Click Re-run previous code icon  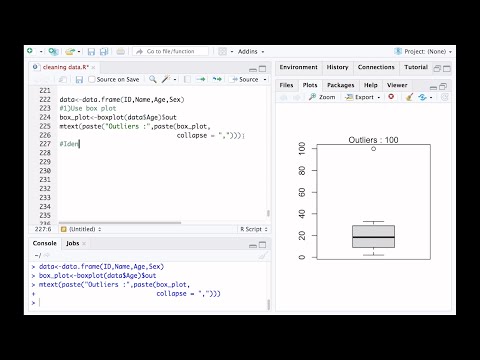click(x=217, y=79)
